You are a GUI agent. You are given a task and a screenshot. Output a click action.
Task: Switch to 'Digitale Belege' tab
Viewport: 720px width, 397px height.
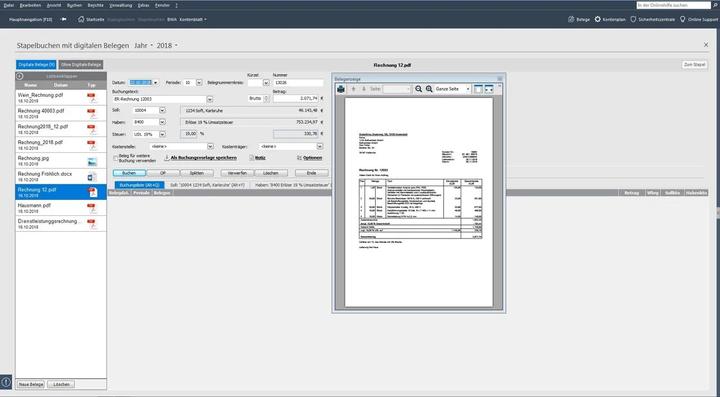(x=36, y=65)
